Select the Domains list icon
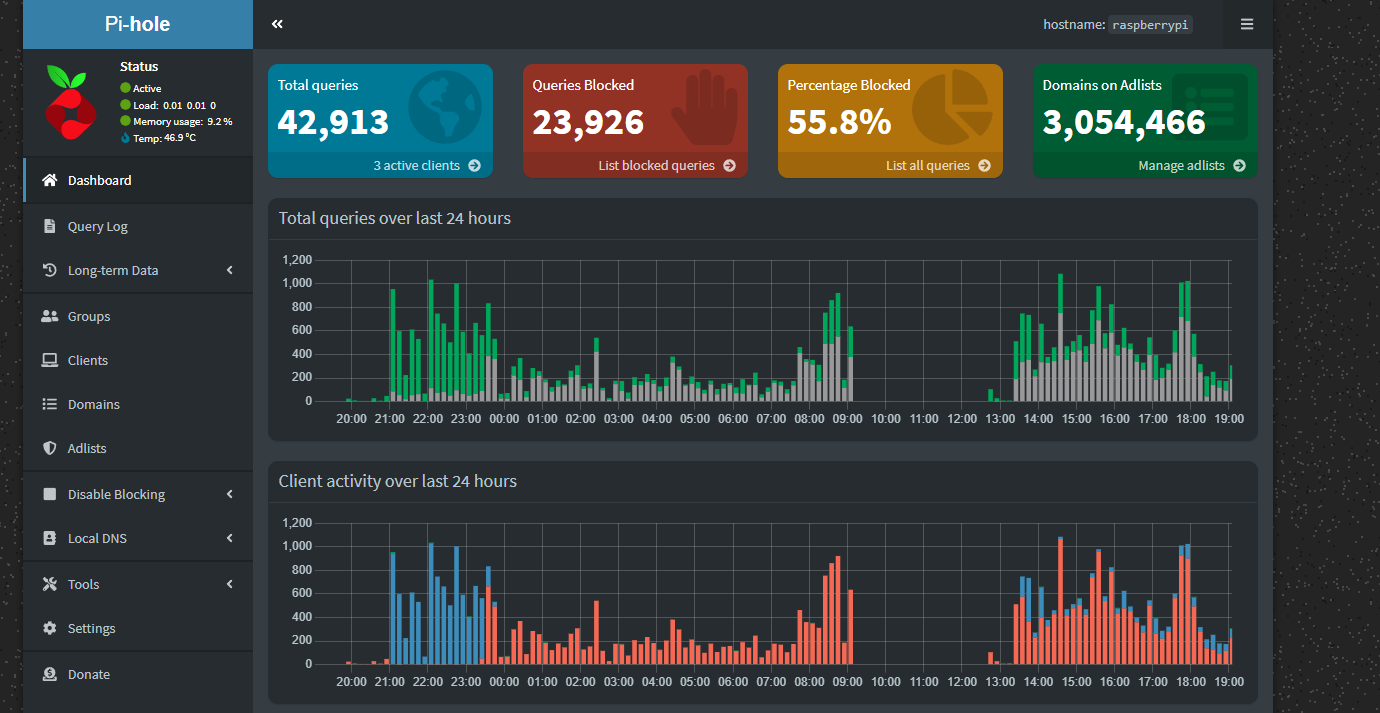The image size is (1380, 713). click(49, 404)
